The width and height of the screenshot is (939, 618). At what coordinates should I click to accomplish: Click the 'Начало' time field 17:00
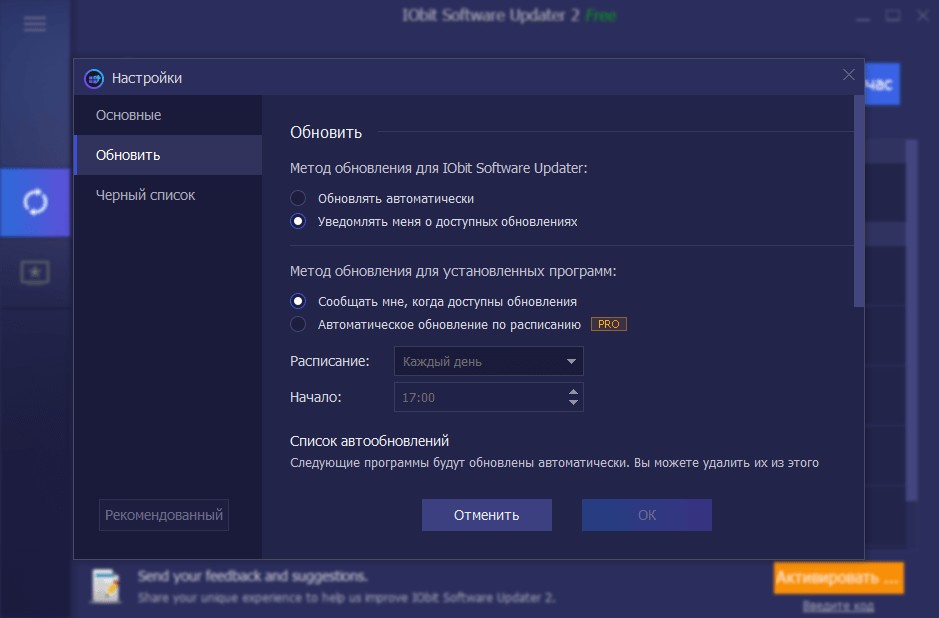point(478,397)
